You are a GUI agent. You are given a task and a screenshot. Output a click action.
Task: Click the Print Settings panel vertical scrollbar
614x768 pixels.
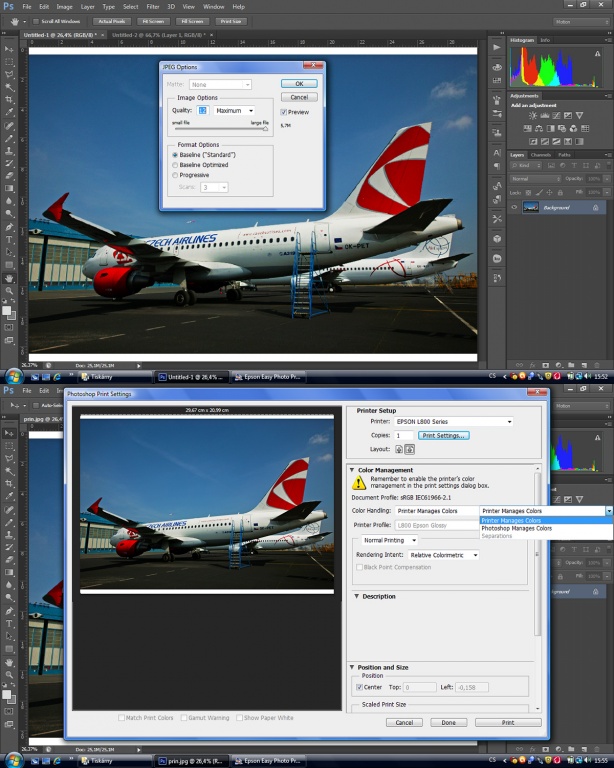(x=538, y=552)
